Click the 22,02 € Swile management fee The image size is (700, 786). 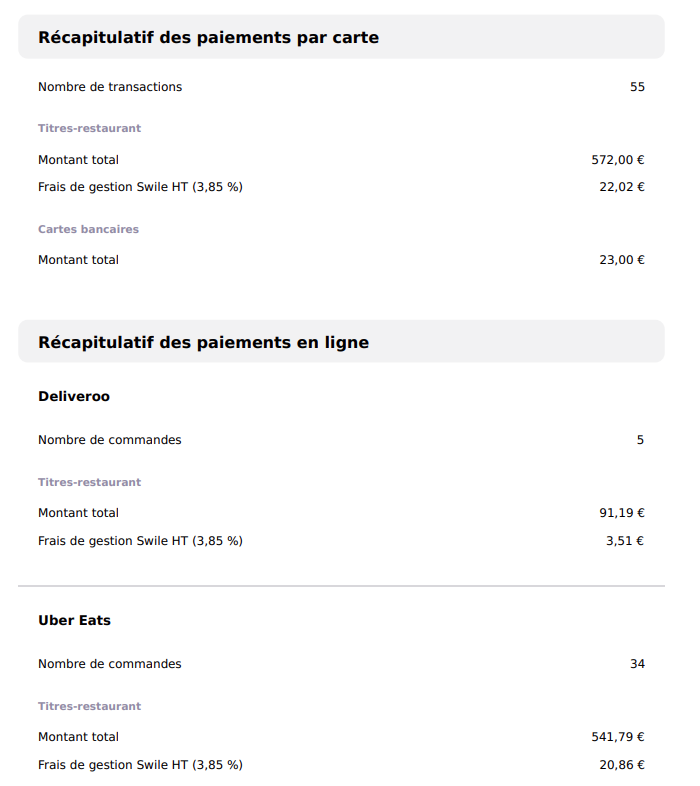pyautogui.click(x=622, y=187)
